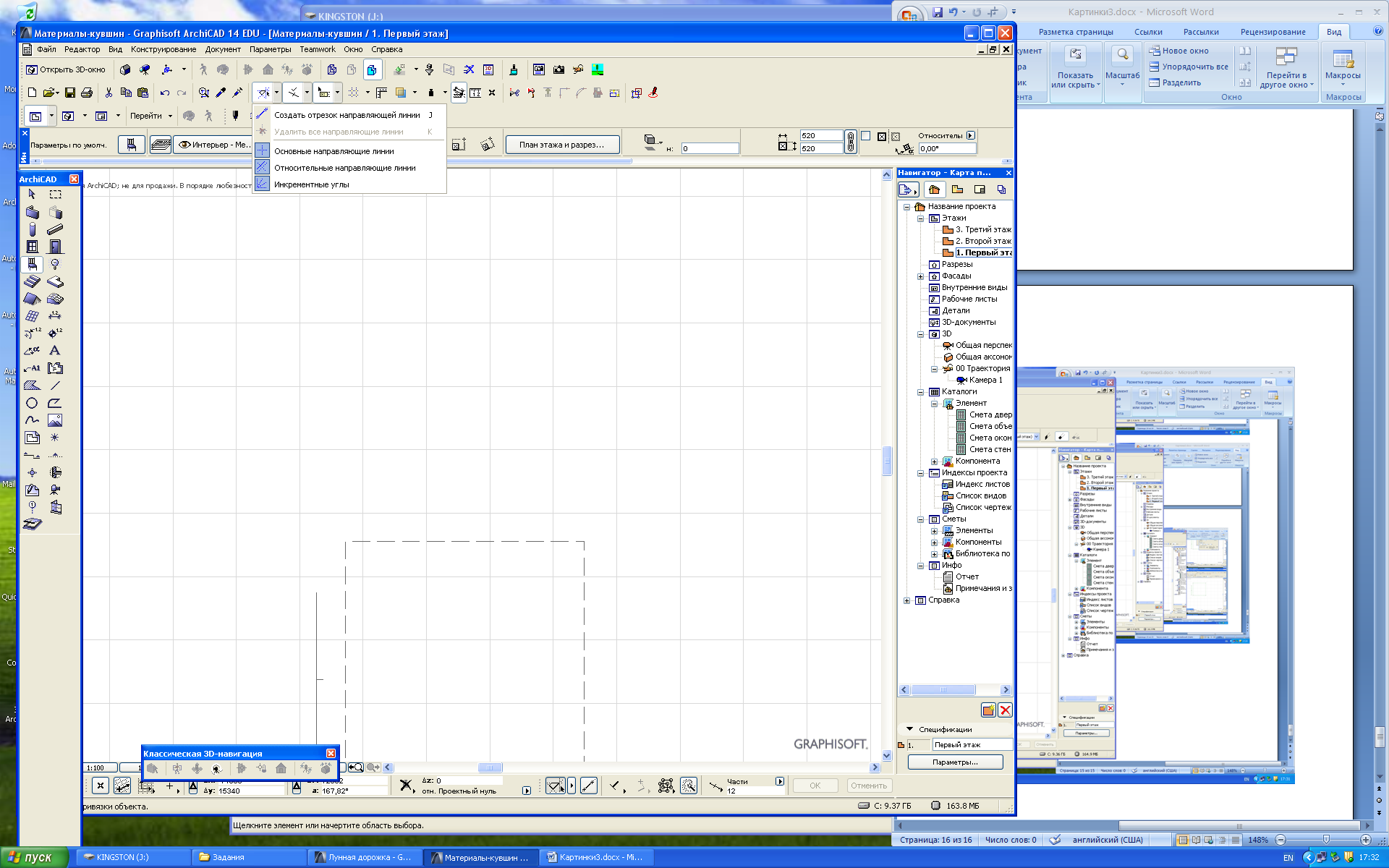Expand the Фасады tree node
The height and width of the screenshot is (868, 1389).
click(x=920, y=276)
